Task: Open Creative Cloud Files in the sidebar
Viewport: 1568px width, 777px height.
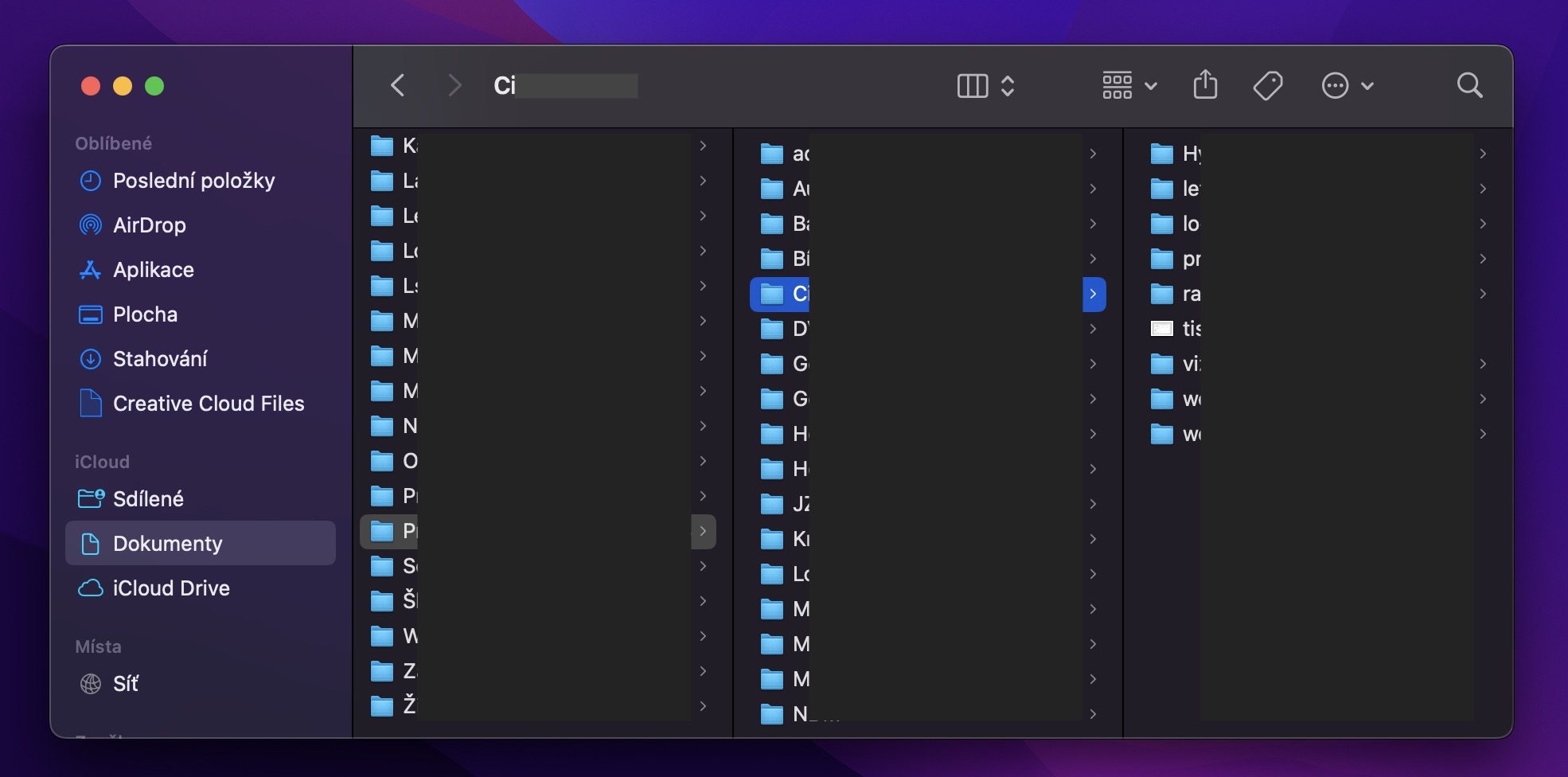Action: click(201, 404)
